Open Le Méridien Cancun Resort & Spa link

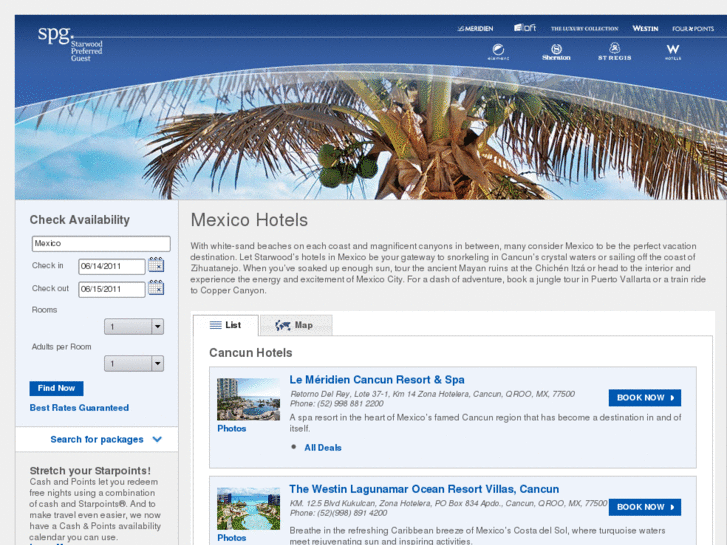click(x=377, y=380)
